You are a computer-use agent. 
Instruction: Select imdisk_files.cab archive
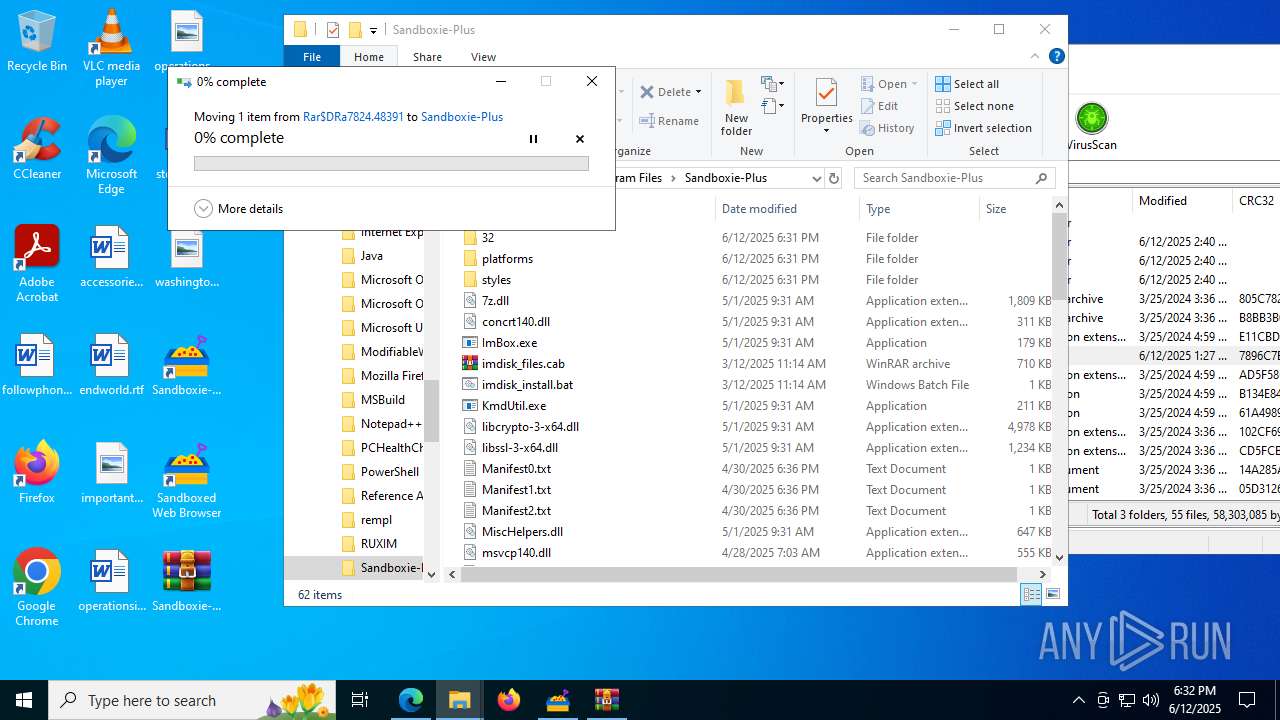(523, 364)
